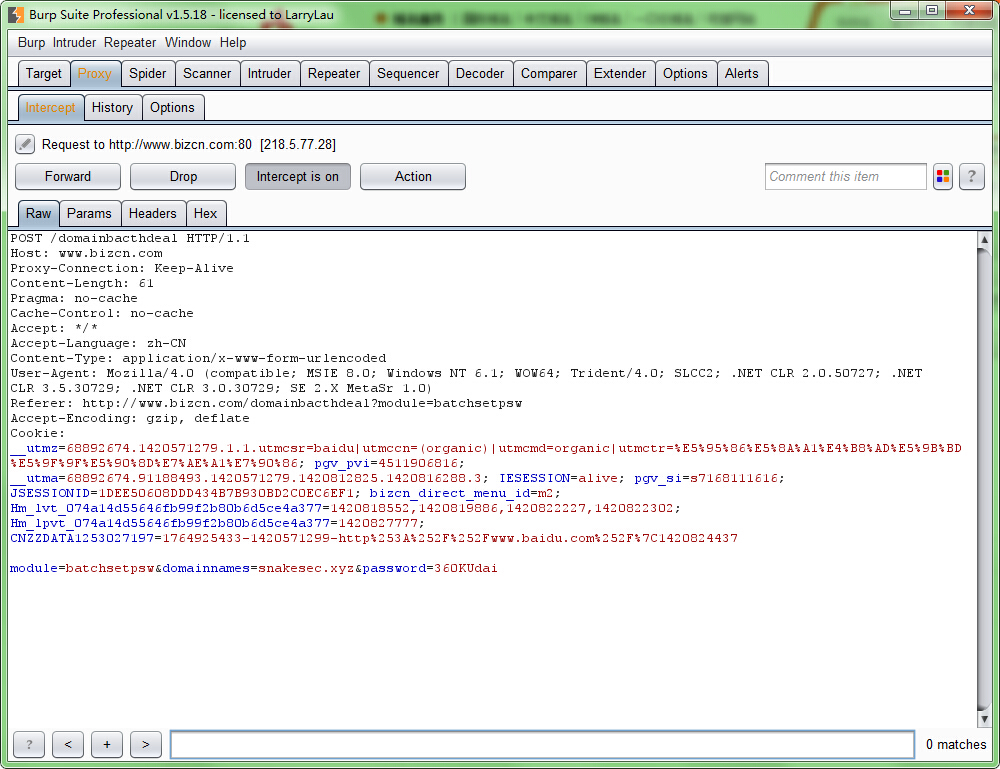Viewport: 1000px width, 769px height.
Task: Open the Proxy History sub-tab
Action: pos(112,107)
